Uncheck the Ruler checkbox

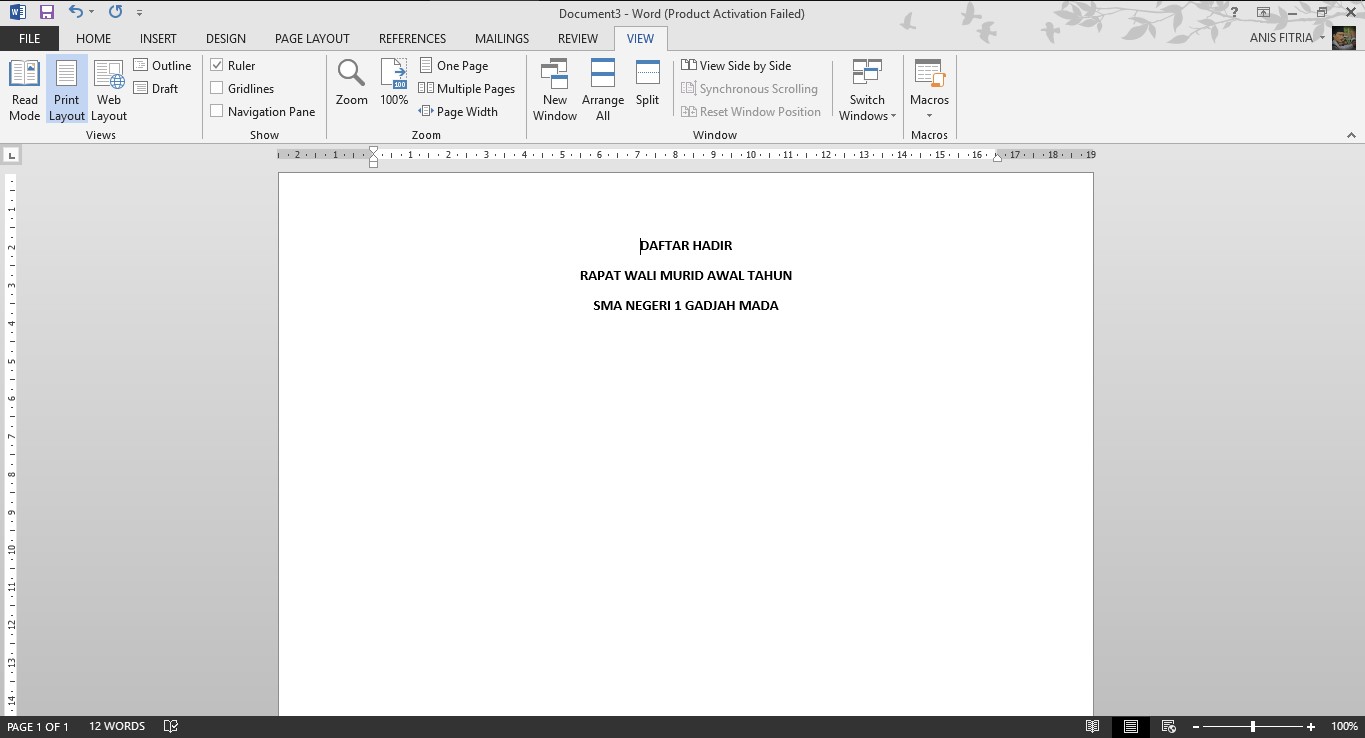pos(217,65)
